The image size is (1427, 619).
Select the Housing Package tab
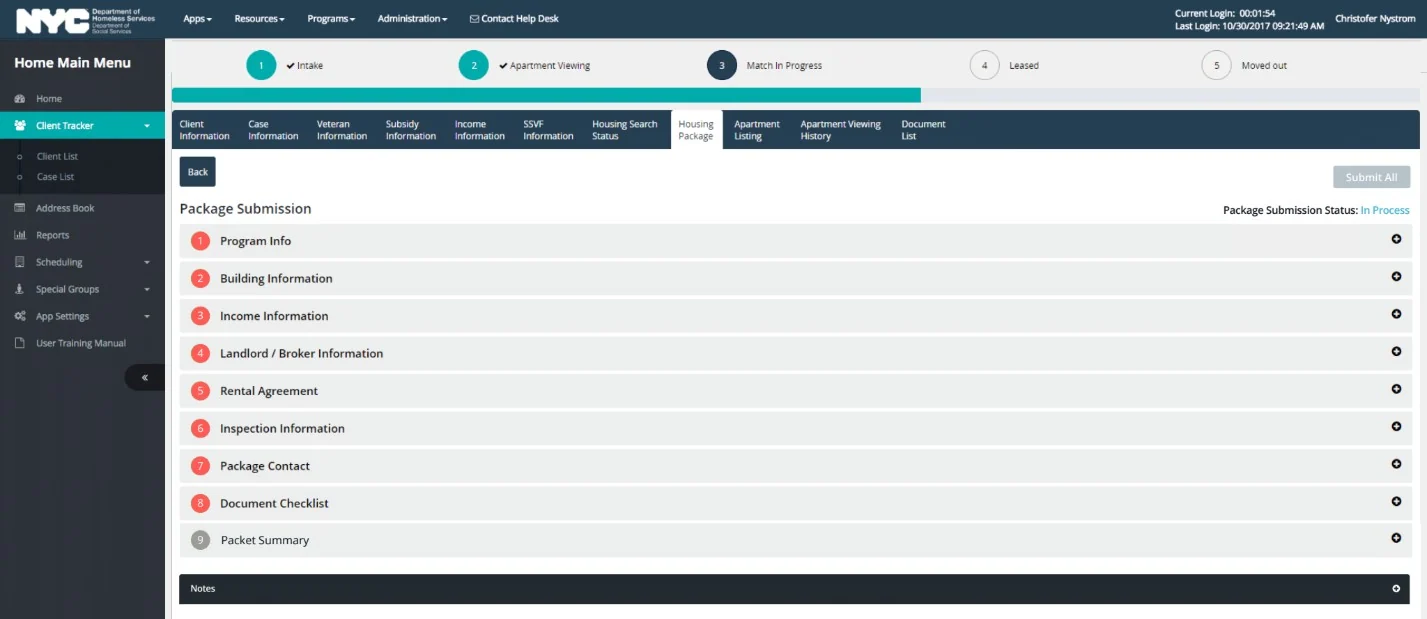[x=696, y=130]
